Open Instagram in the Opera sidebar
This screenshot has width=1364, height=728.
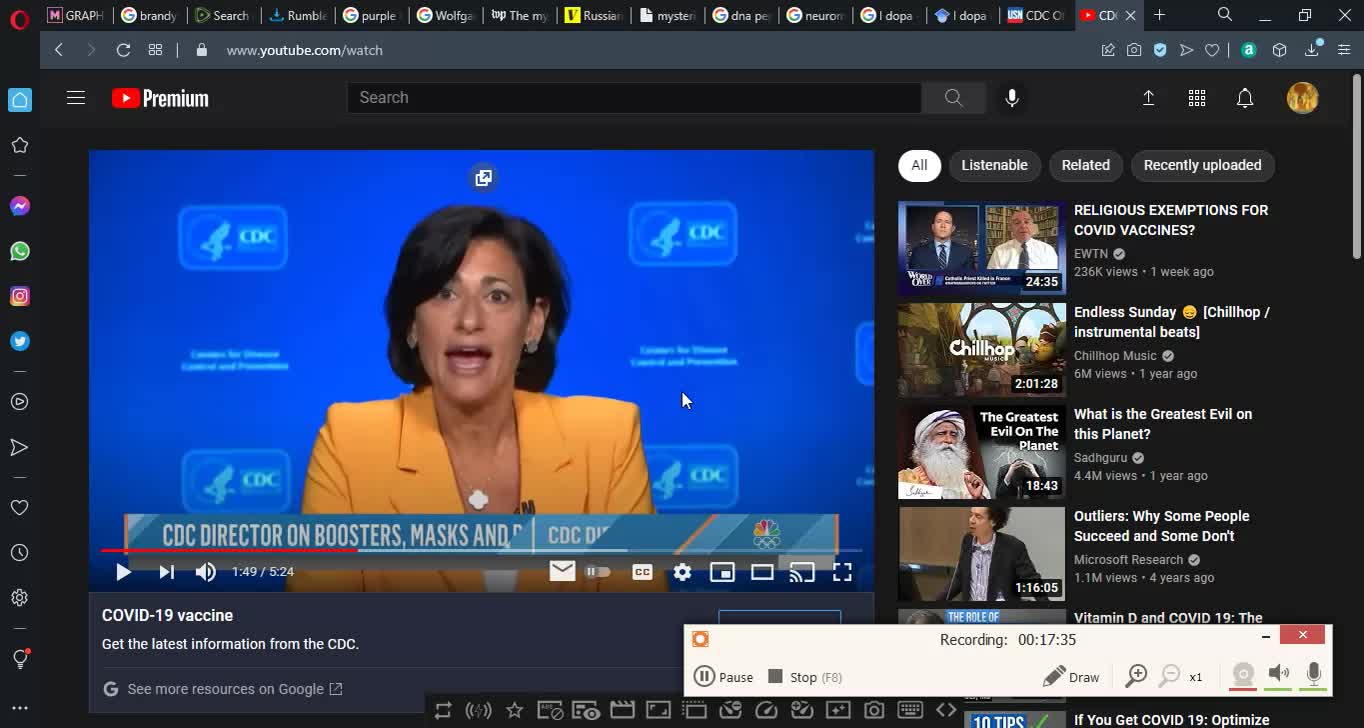coord(19,296)
